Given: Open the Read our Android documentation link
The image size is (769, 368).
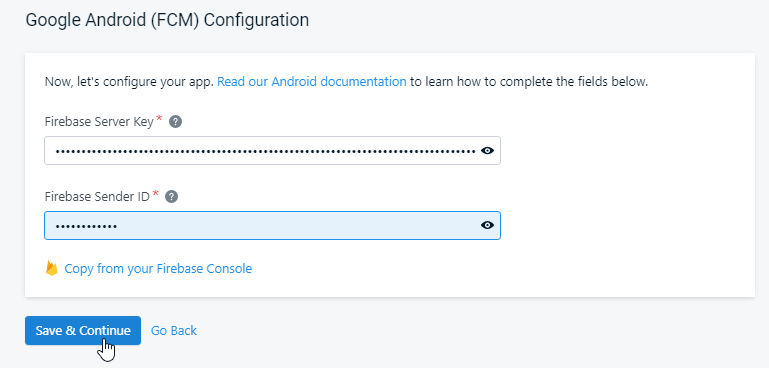Looking at the screenshot, I should [x=311, y=81].
